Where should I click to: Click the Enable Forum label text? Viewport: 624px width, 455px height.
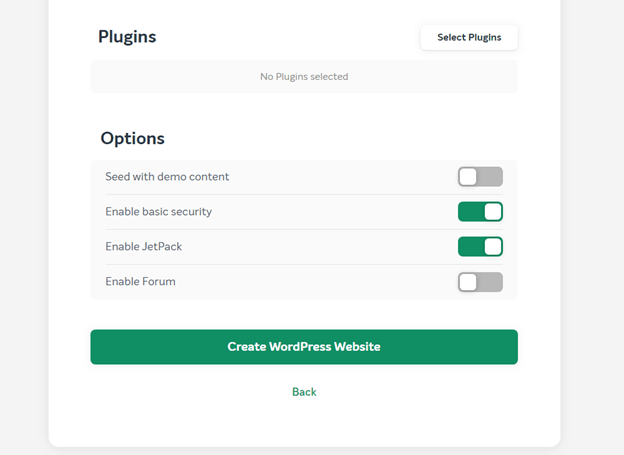pos(140,281)
